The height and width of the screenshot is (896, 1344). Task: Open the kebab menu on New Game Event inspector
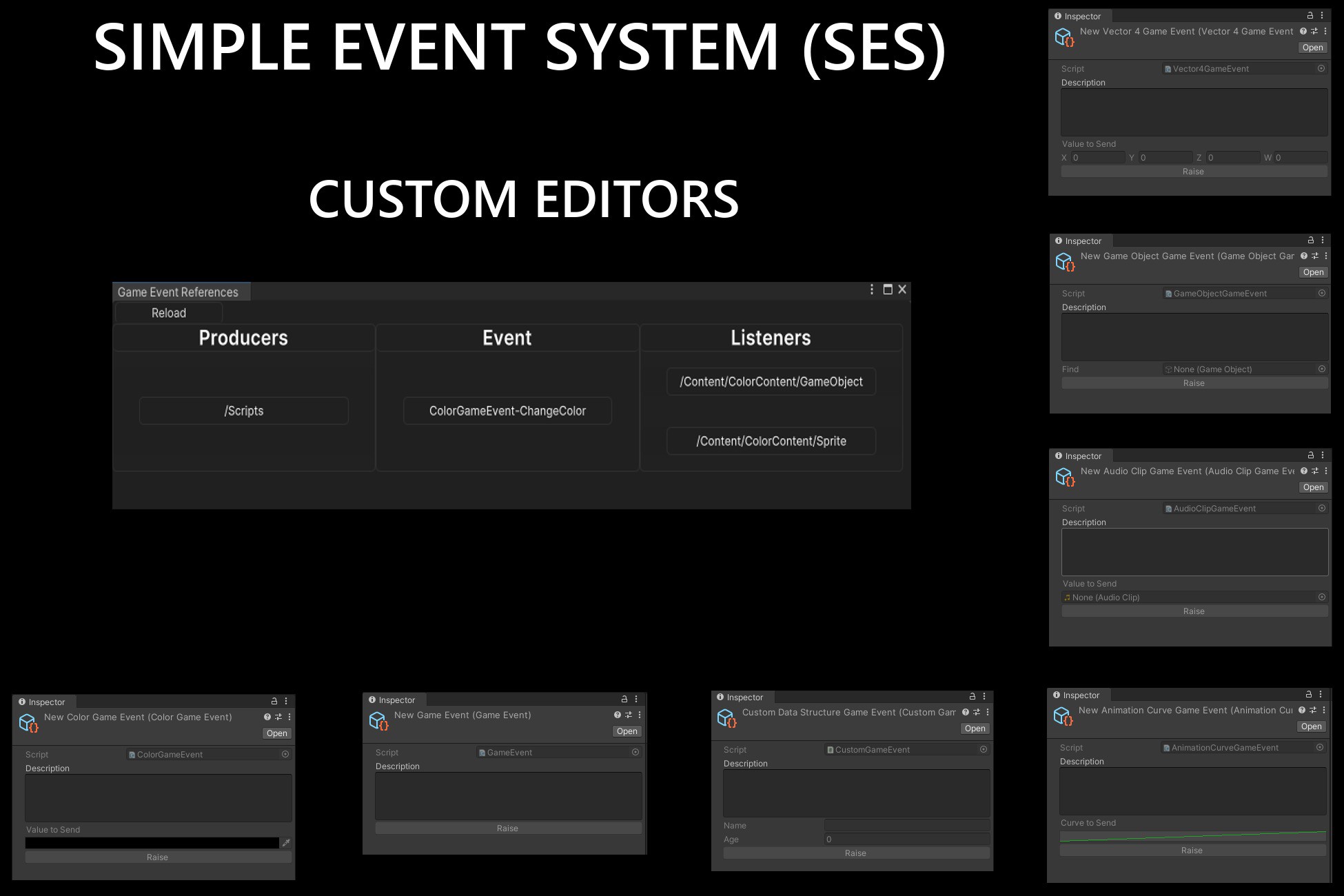click(636, 700)
